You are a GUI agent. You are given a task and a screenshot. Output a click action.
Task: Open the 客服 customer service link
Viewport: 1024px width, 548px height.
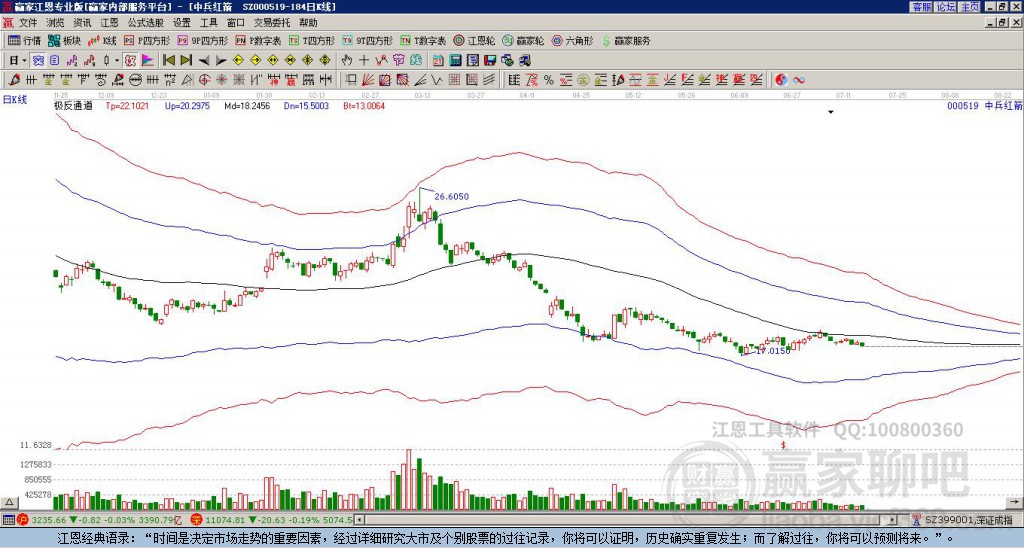point(921,7)
